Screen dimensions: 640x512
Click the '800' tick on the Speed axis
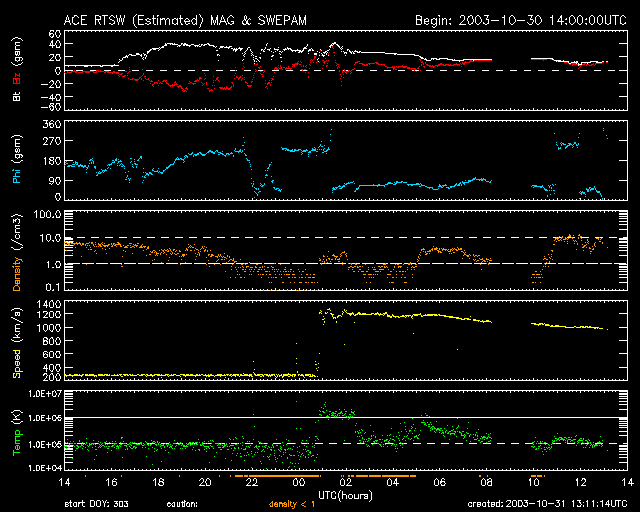(x=52, y=341)
